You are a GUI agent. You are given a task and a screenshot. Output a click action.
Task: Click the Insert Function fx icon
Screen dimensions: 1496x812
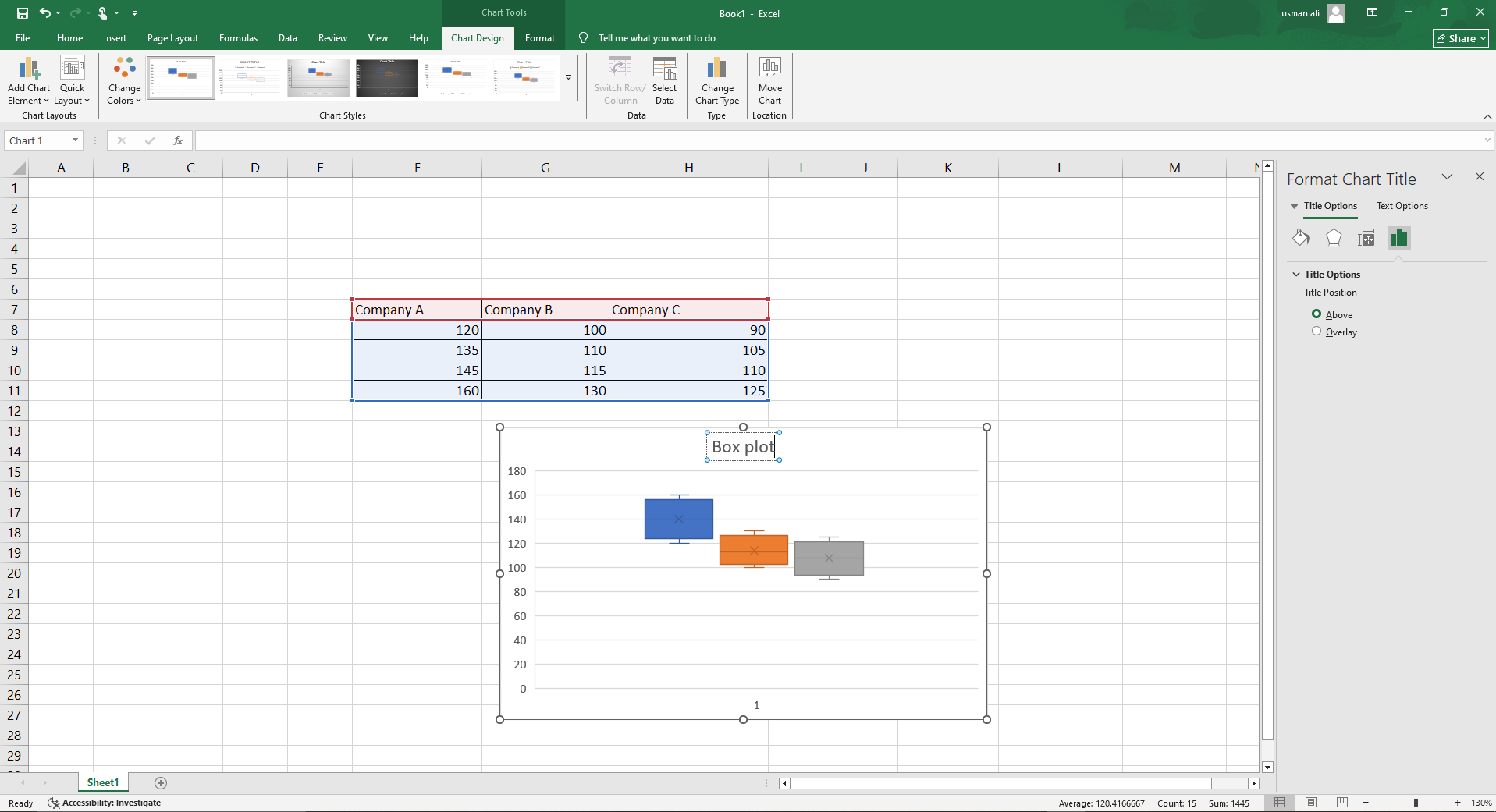(178, 140)
